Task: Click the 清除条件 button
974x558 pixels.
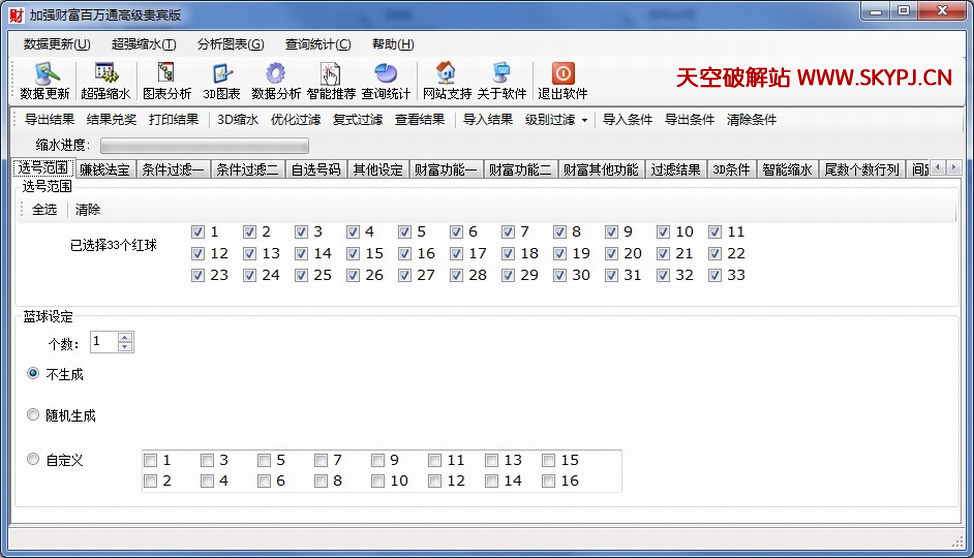Action: [x=751, y=120]
